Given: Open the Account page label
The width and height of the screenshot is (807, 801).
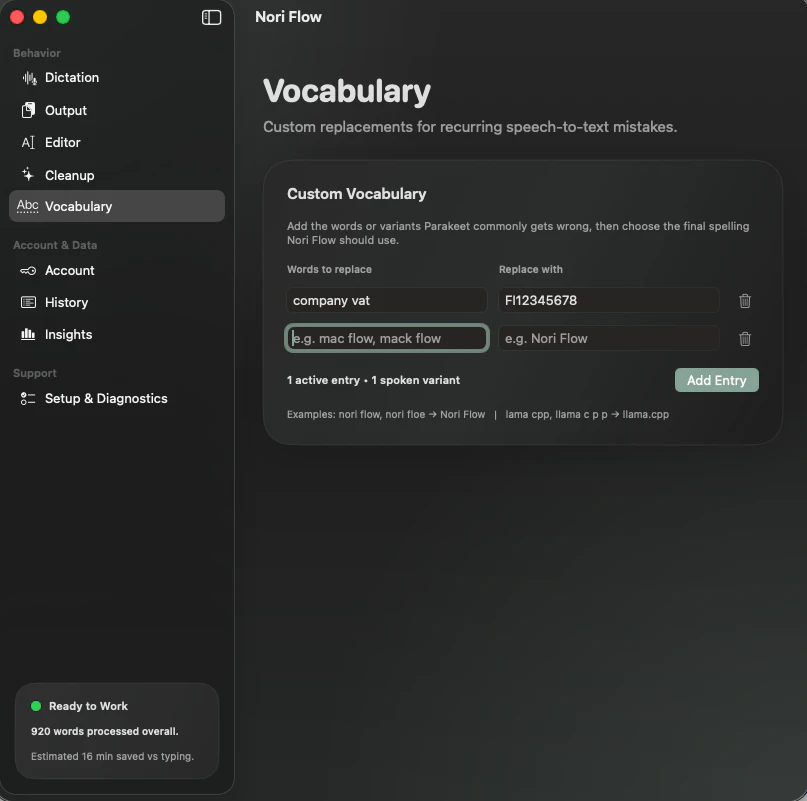Looking at the screenshot, I should (x=69, y=271).
